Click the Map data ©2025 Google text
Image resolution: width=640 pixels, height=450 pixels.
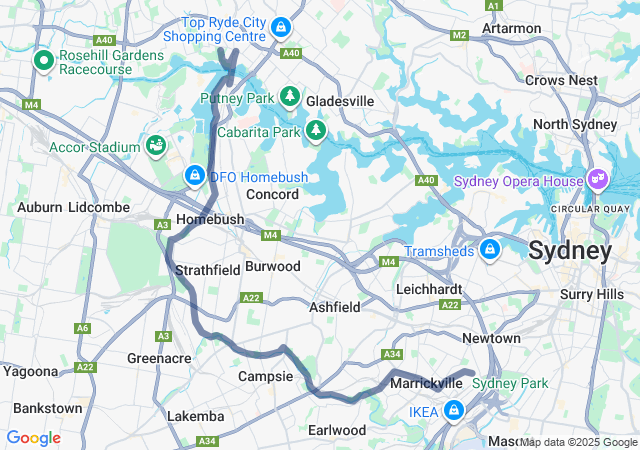click(x=578, y=442)
